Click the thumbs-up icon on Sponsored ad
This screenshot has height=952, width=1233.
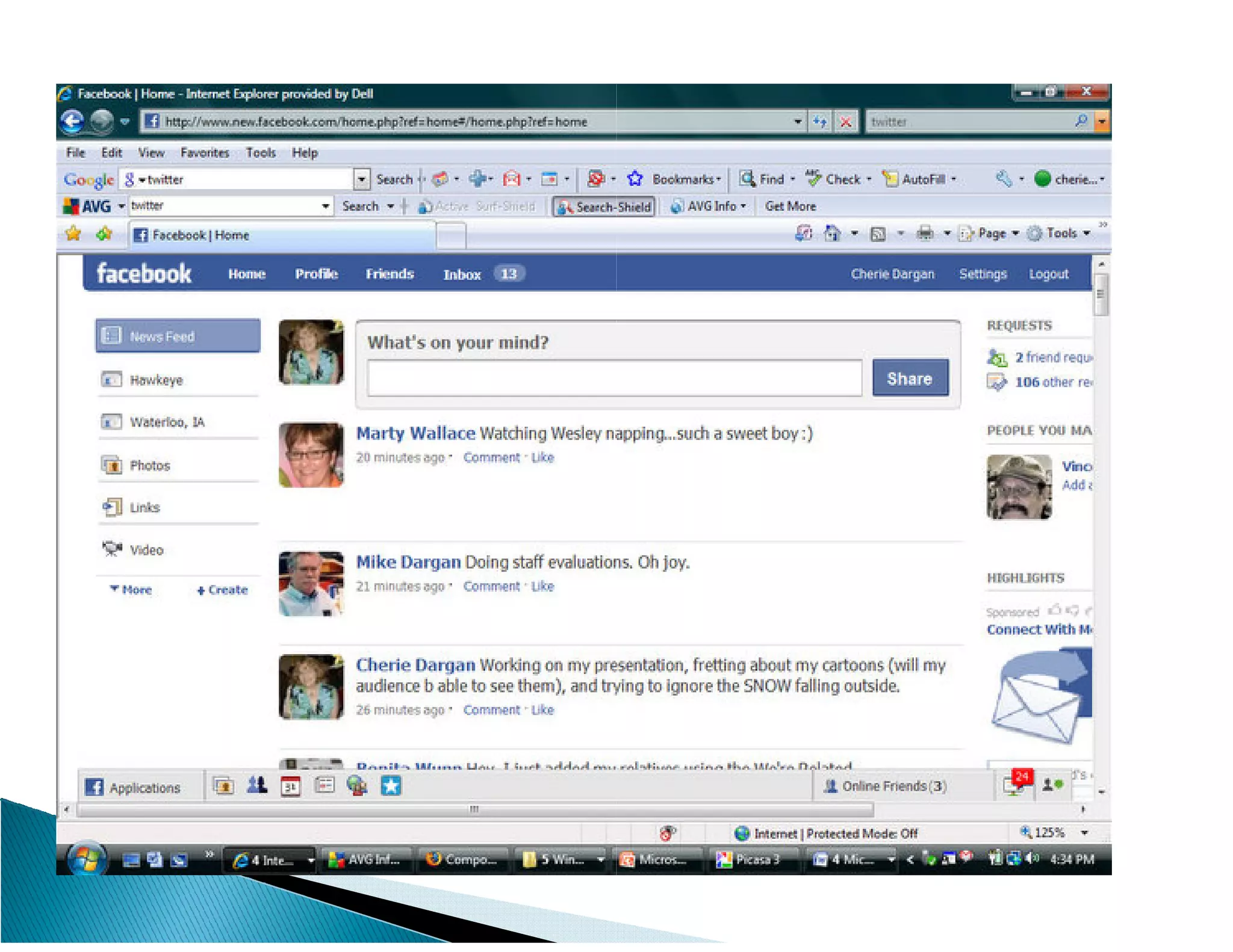coord(1054,610)
